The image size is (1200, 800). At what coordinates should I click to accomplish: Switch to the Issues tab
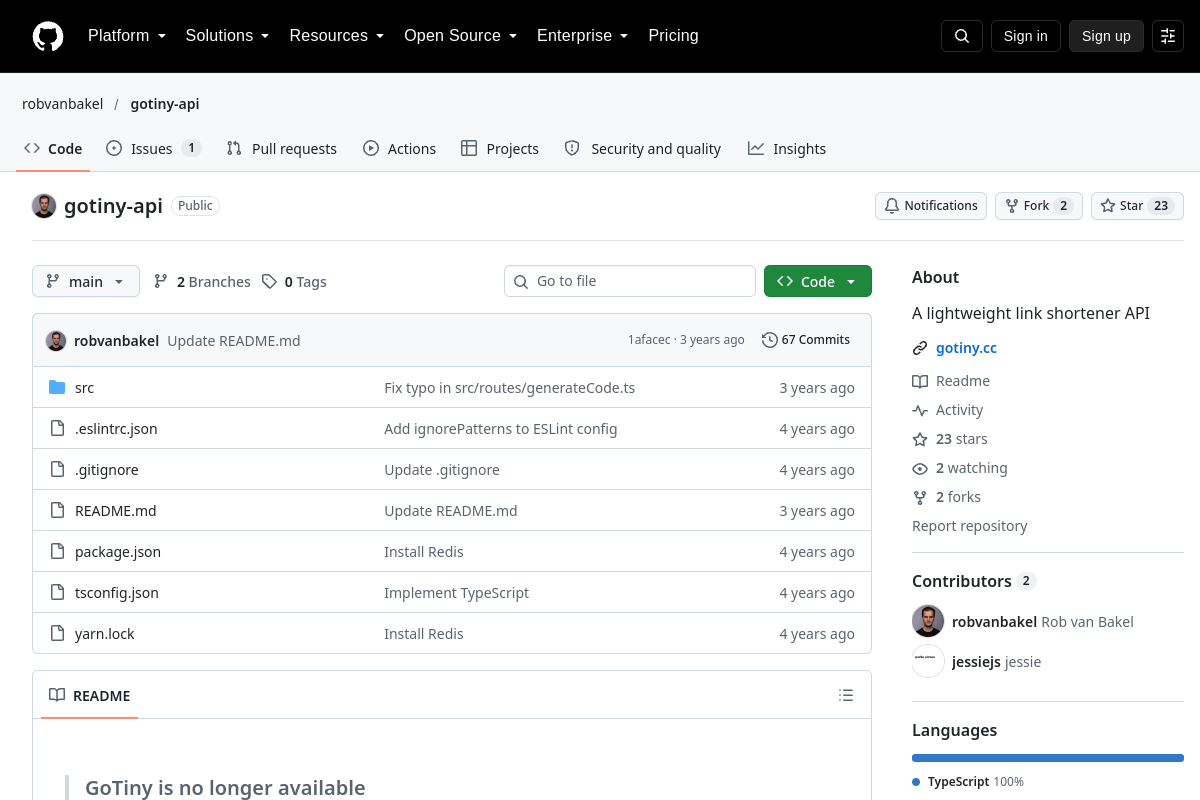[153, 149]
